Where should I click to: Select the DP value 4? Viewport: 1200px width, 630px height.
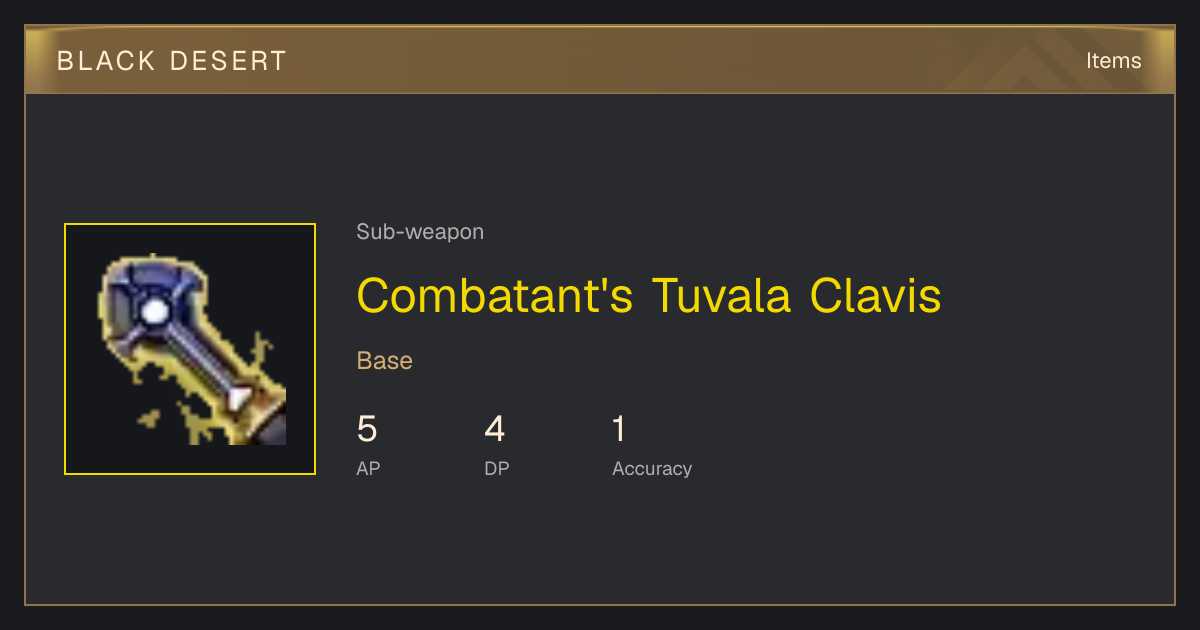tap(495, 429)
